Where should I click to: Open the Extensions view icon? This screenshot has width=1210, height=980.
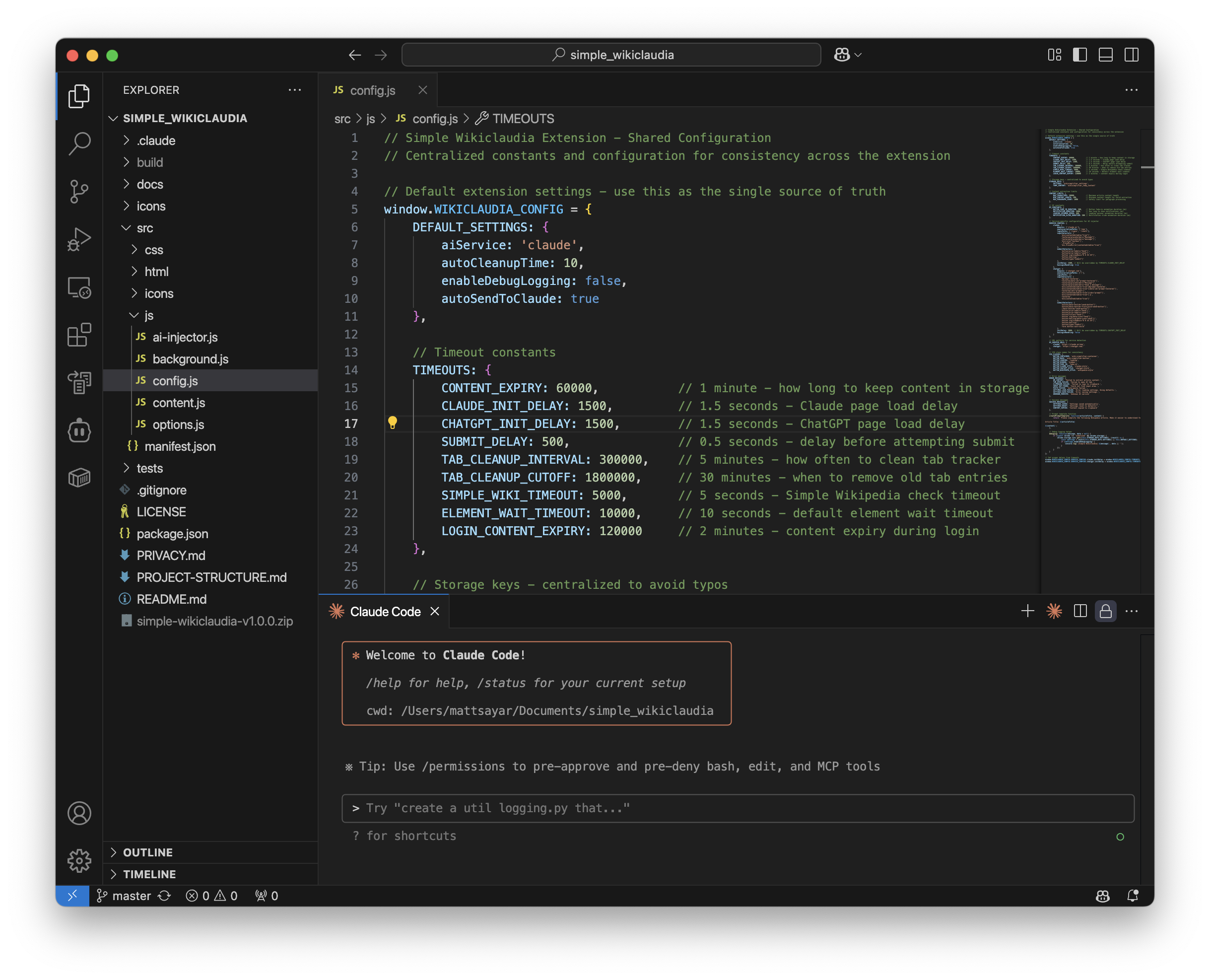79,335
